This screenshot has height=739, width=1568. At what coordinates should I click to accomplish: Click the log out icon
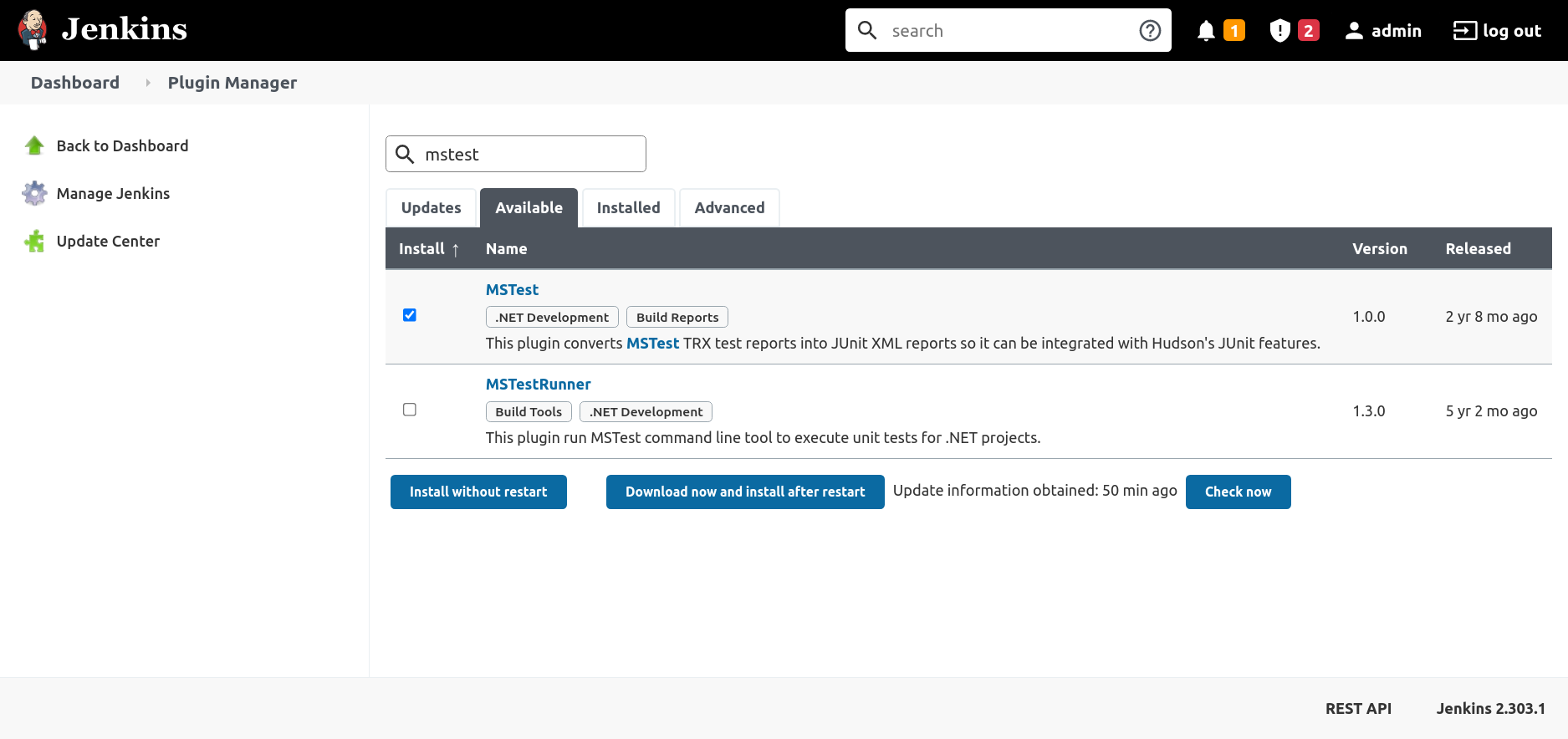click(x=1464, y=31)
